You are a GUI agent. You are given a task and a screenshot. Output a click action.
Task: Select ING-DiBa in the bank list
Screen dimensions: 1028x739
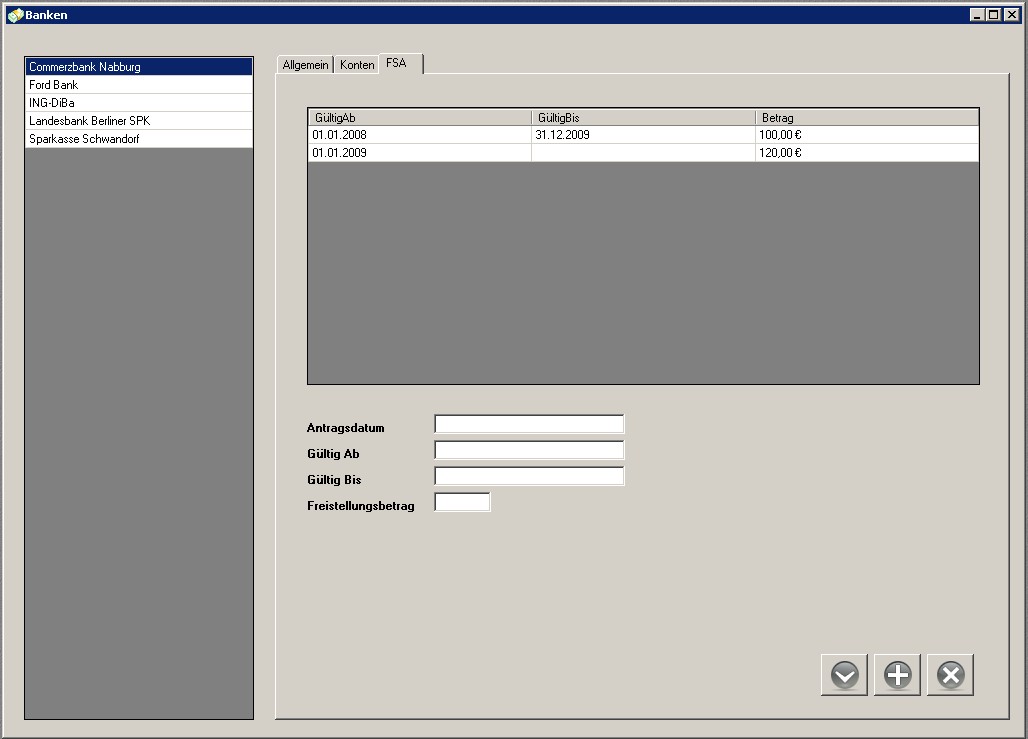pos(139,102)
